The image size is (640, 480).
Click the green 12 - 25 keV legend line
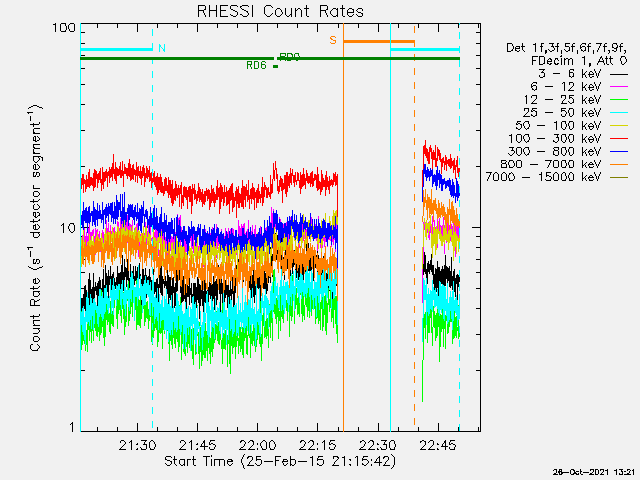619,100
